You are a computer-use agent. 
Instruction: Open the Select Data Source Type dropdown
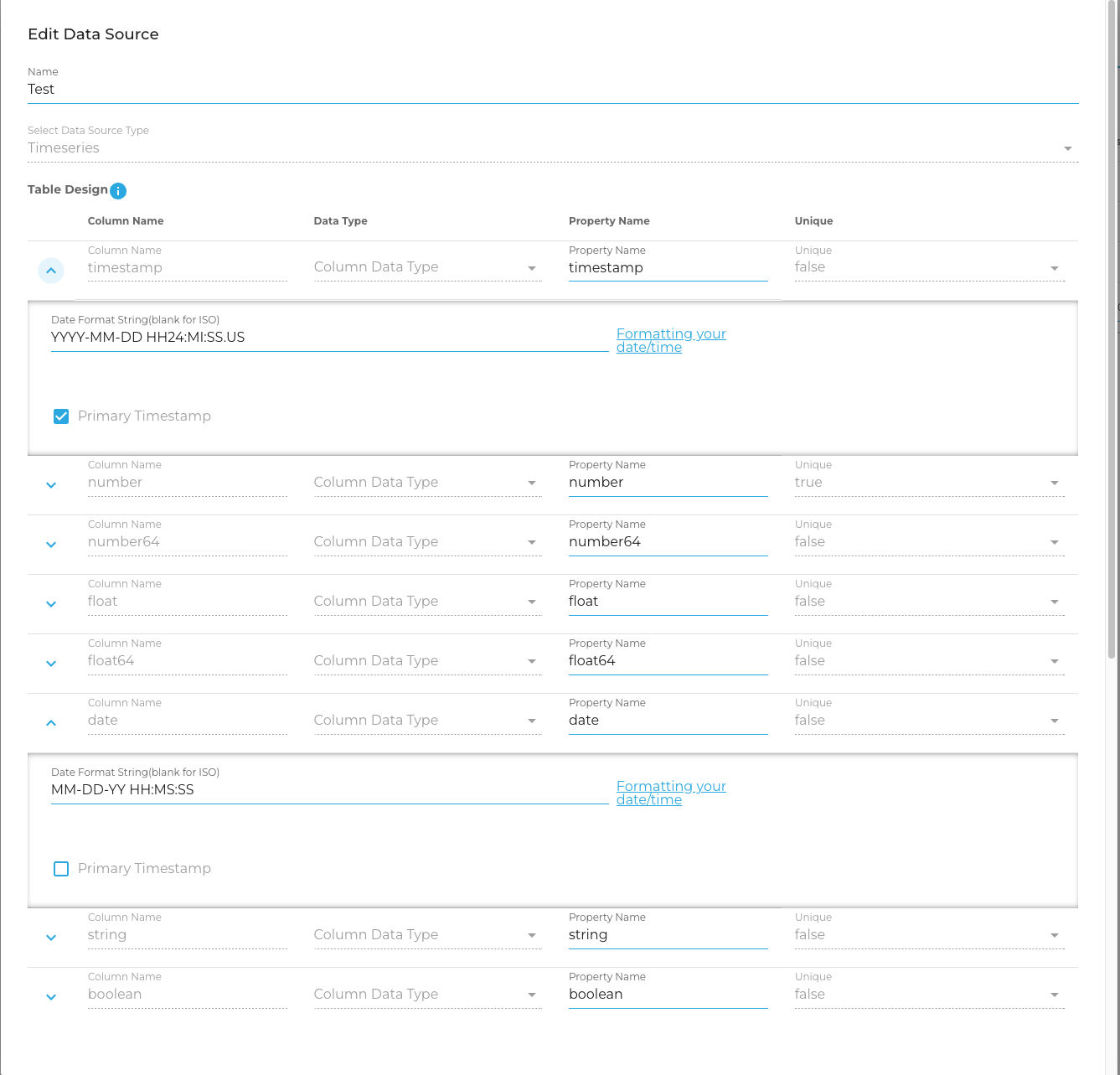tap(552, 148)
